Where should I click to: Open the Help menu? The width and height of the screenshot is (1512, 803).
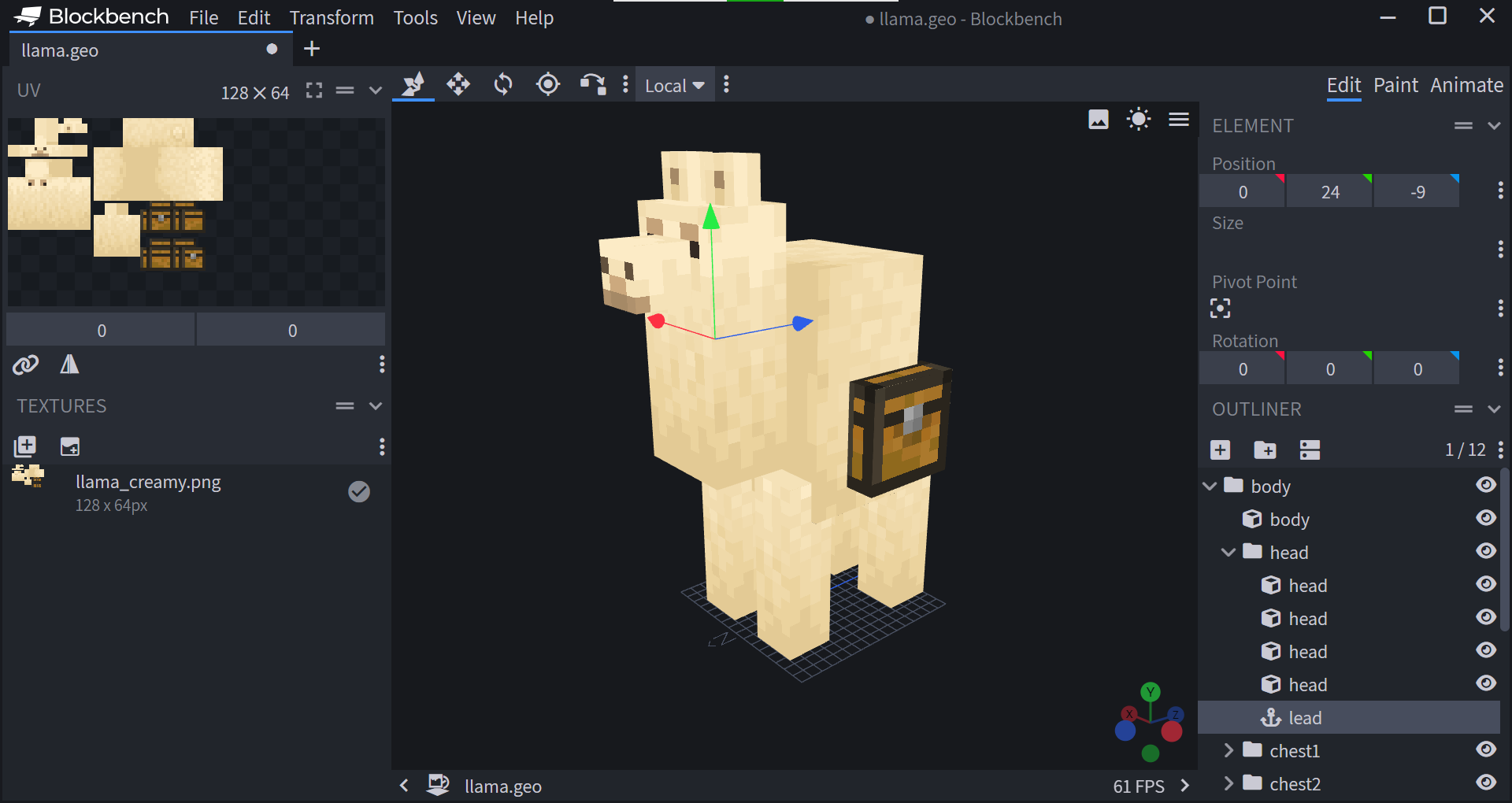coord(534,17)
